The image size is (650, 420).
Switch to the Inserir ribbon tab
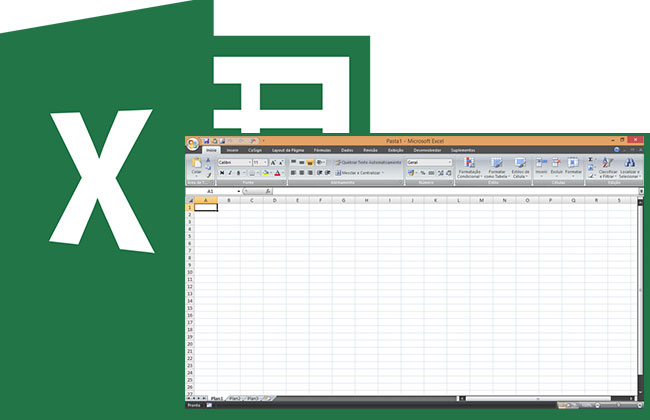click(232, 150)
